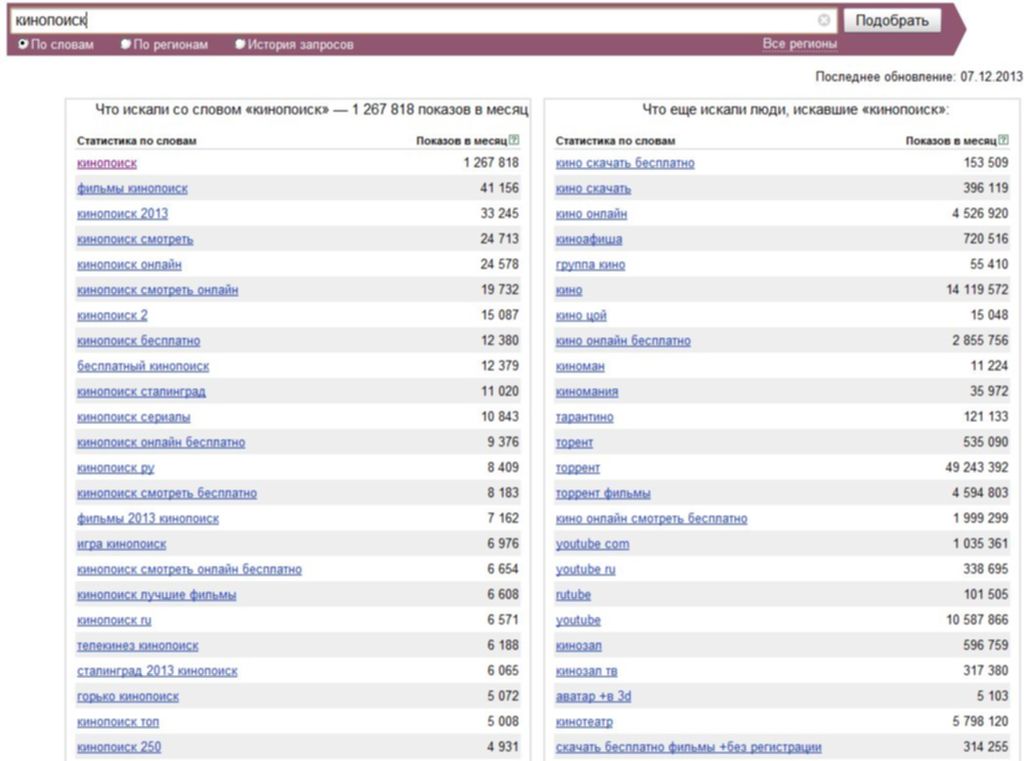Open the 'игра кинопоиск' link
The image size is (1024, 761).
[x=121, y=544]
